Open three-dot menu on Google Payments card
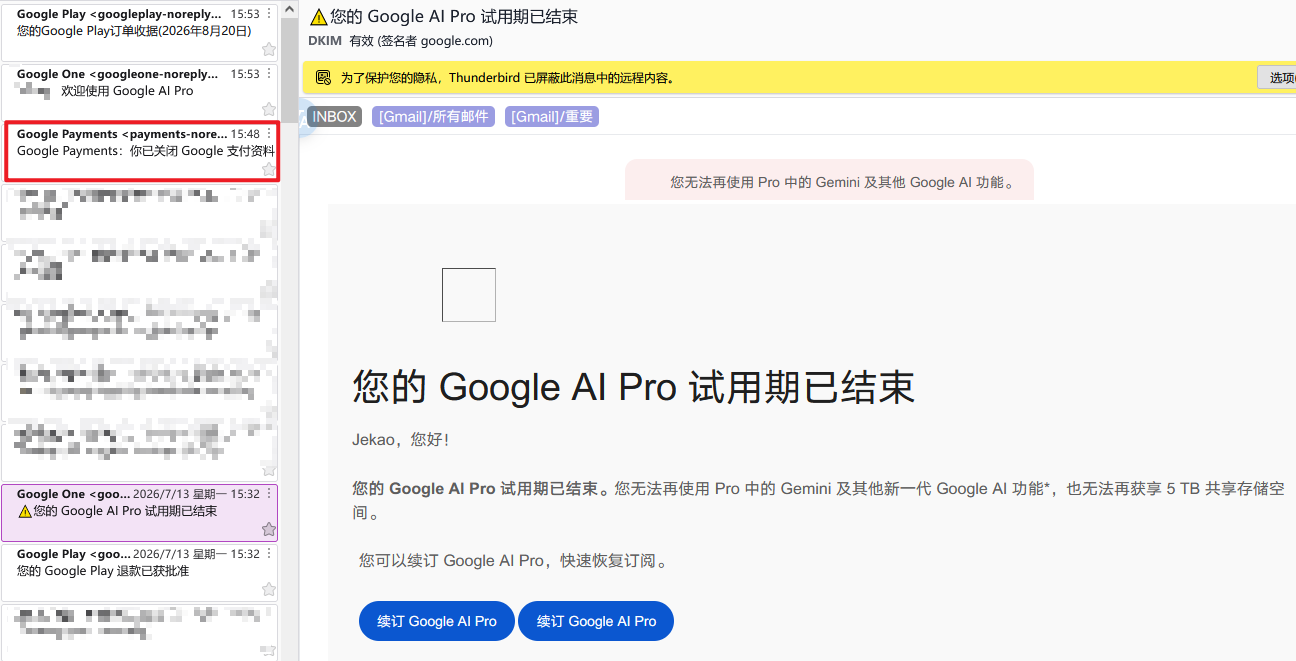The image size is (1296, 661). (269, 134)
